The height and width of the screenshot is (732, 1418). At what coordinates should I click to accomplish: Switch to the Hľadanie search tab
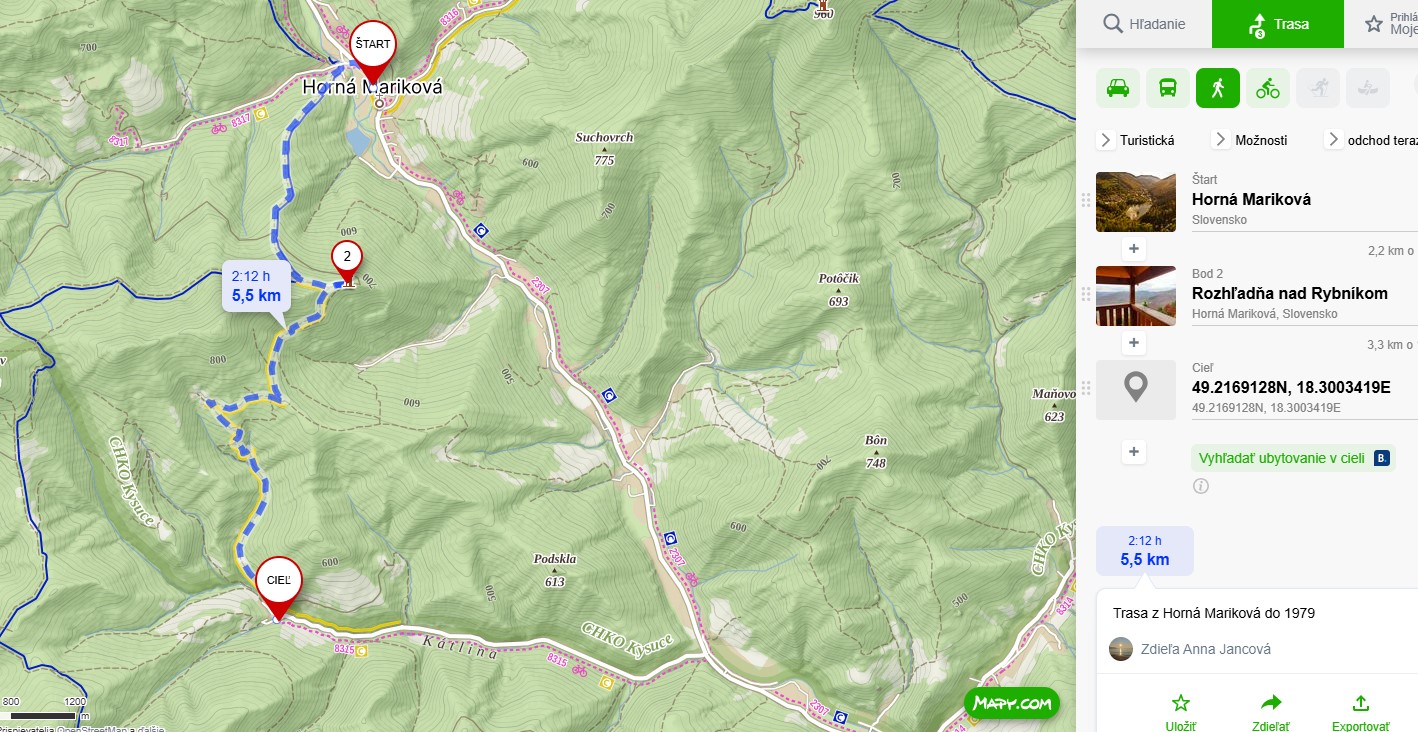tap(1144, 24)
